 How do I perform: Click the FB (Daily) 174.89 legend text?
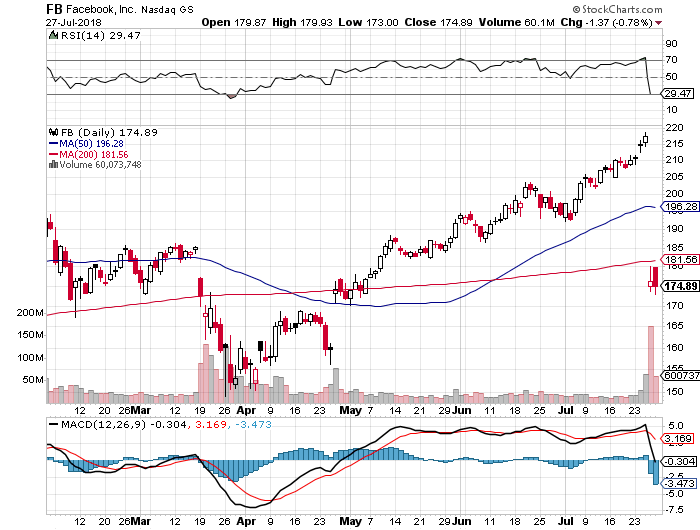[109, 133]
